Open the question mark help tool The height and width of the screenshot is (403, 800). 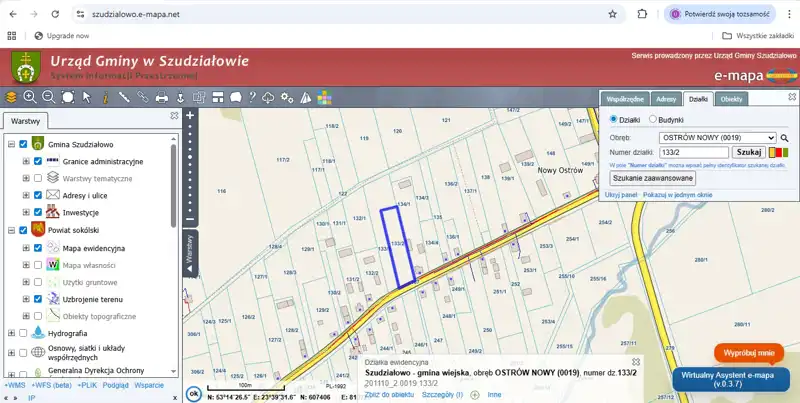coord(252,97)
